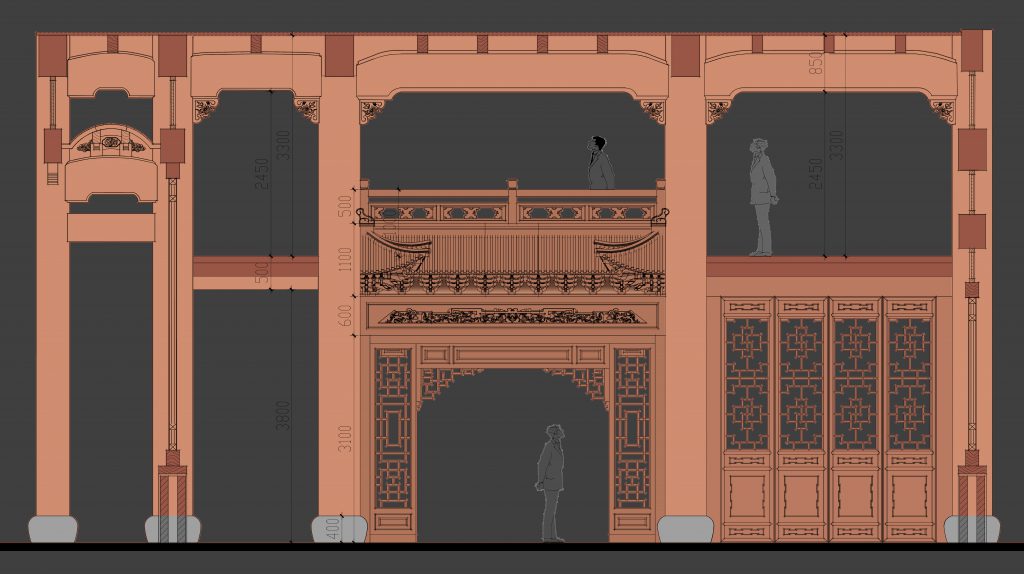This screenshot has width=1024, height=574.
Task: Select the carved frieze panel above the archway
Action: (x=512, y=316)
